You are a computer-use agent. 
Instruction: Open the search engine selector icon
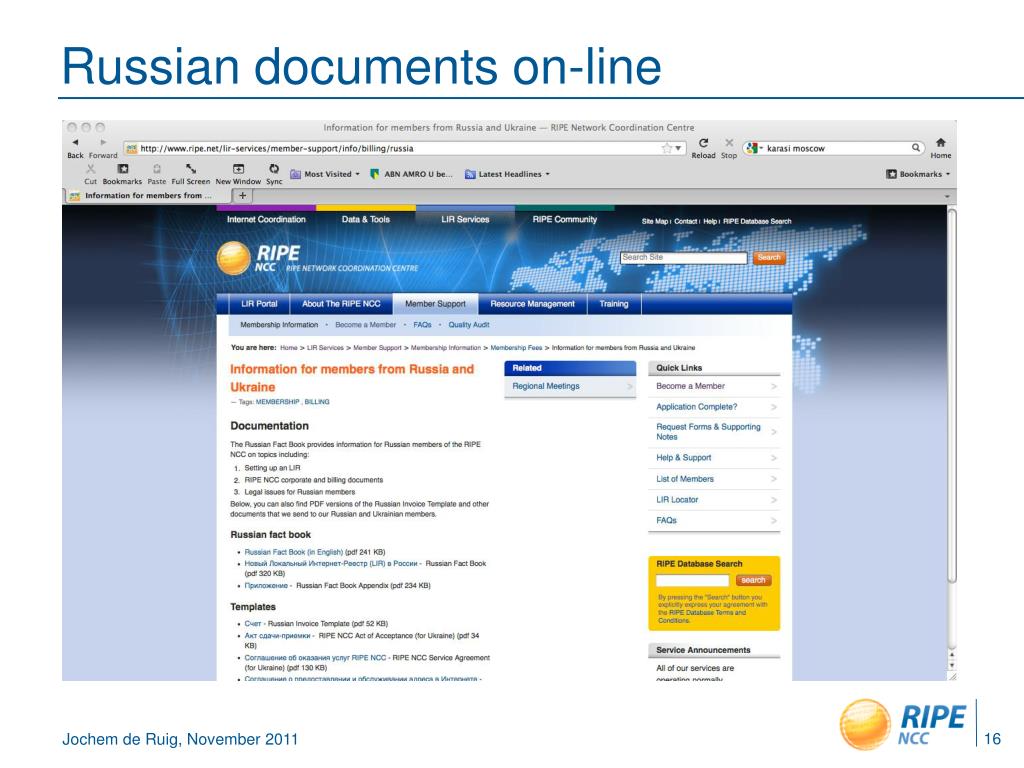click(754, 148)
